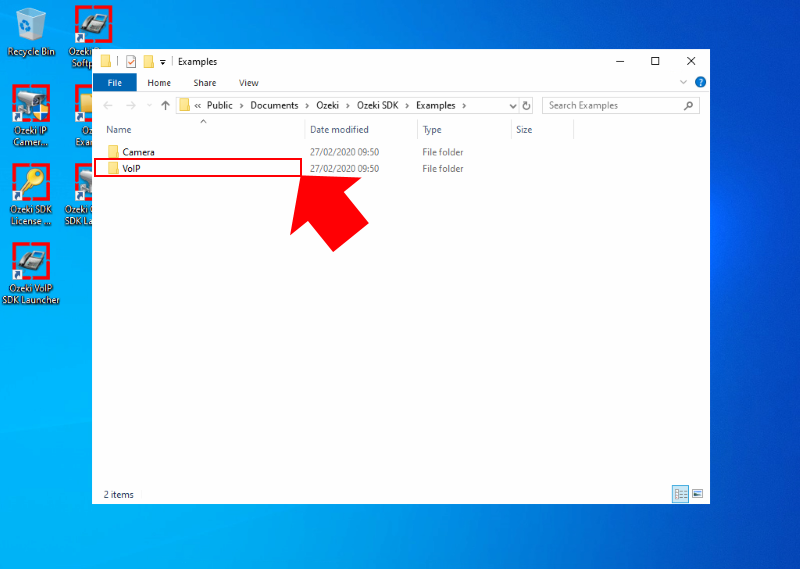Image resolution: width=800 pixels, height=569 pixels.
Task: Click Camera folder's File folder type
Action: click(443, 152)
